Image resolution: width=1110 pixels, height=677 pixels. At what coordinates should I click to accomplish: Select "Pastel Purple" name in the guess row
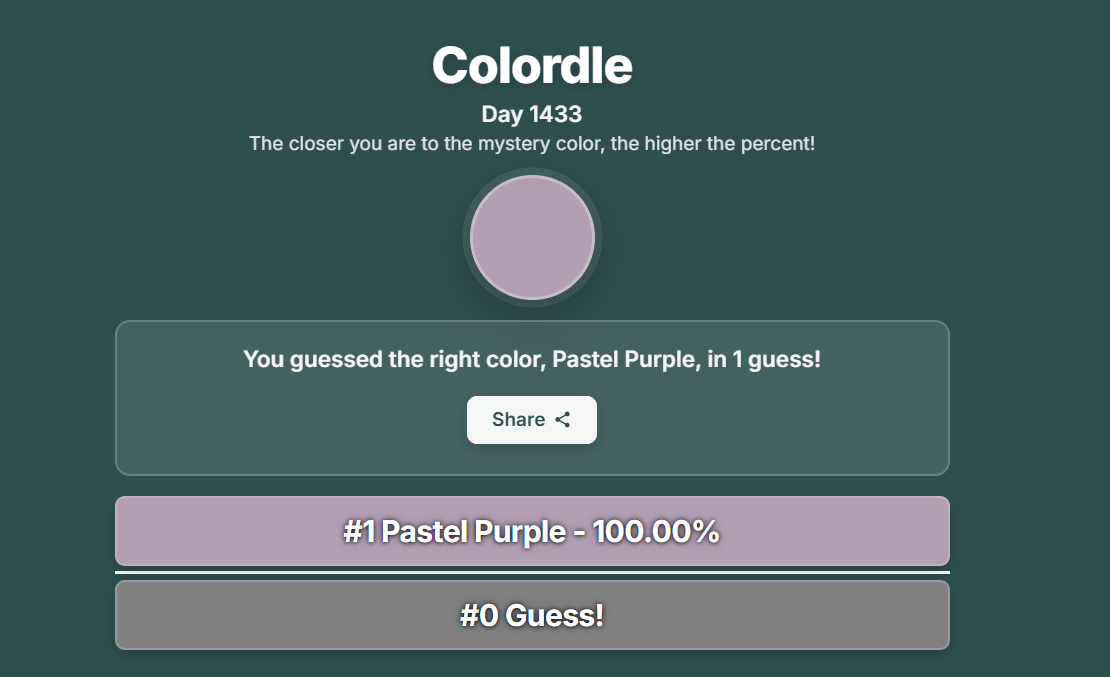(474, 532)
